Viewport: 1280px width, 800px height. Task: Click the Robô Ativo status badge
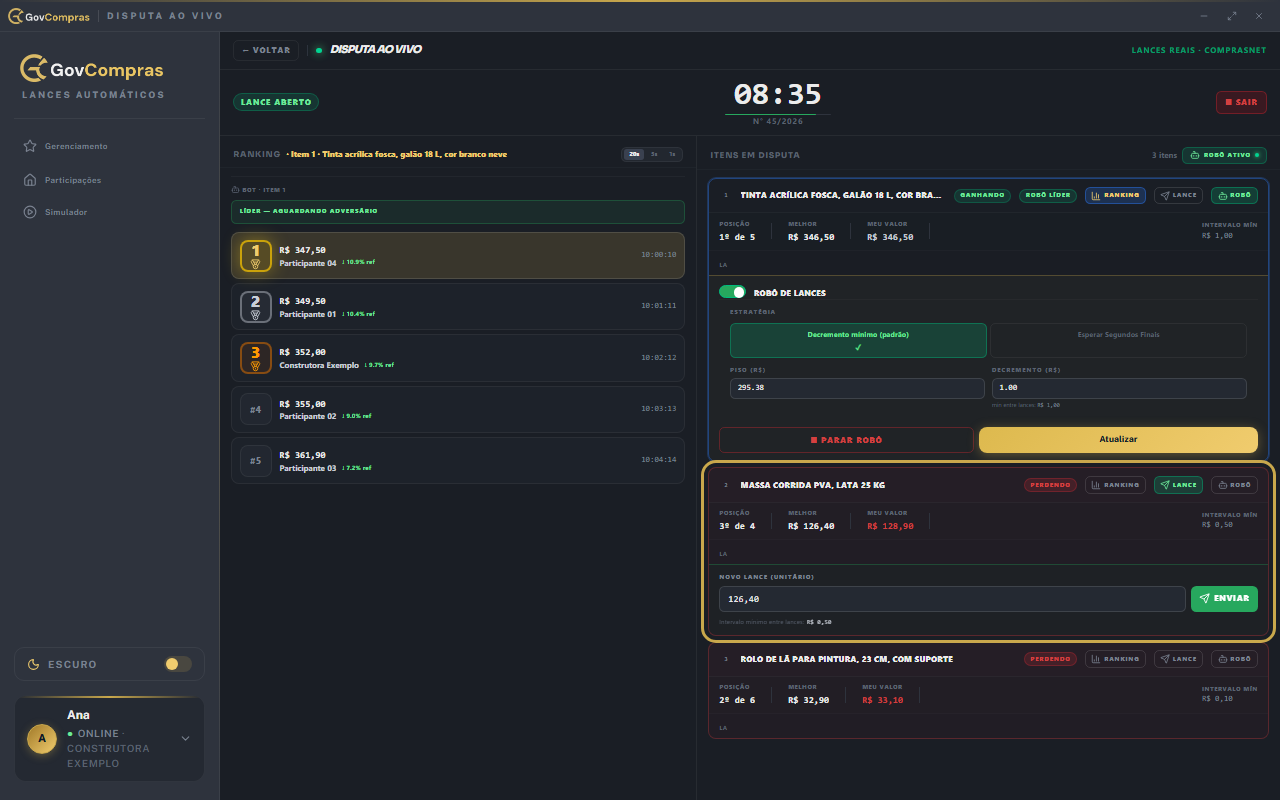[x=1224, y=155]
